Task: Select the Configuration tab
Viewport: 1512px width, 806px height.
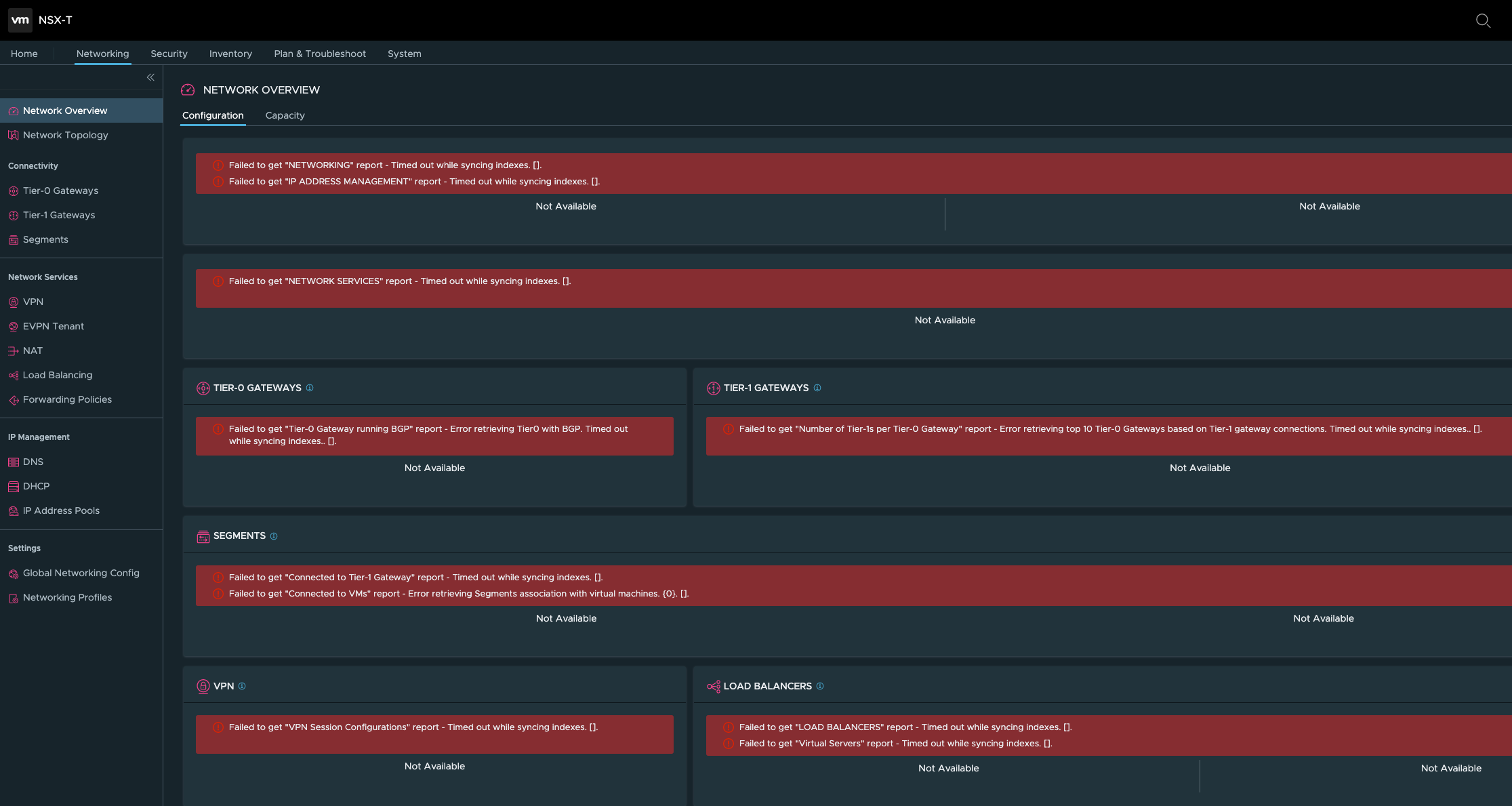Action: (x=213, y=115)
